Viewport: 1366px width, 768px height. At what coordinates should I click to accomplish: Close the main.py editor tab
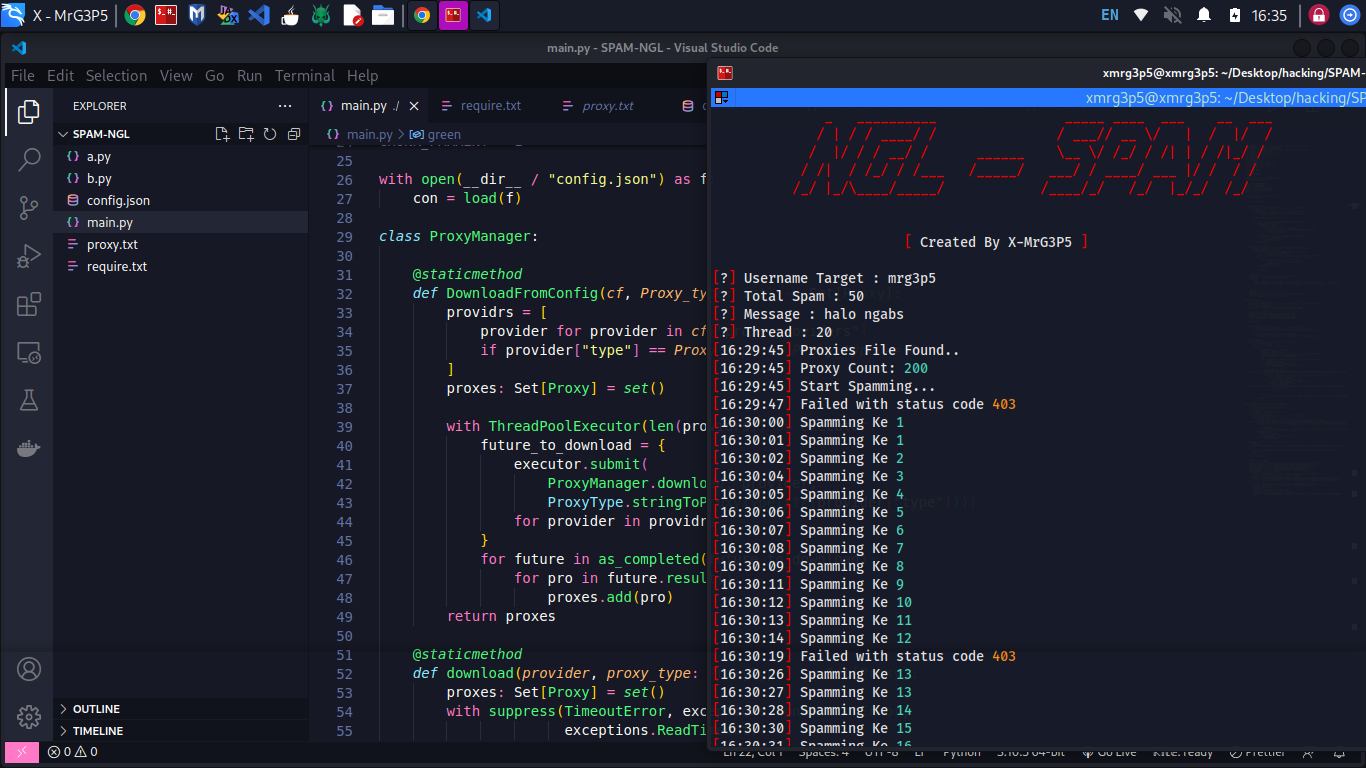(x=414, y=106)
